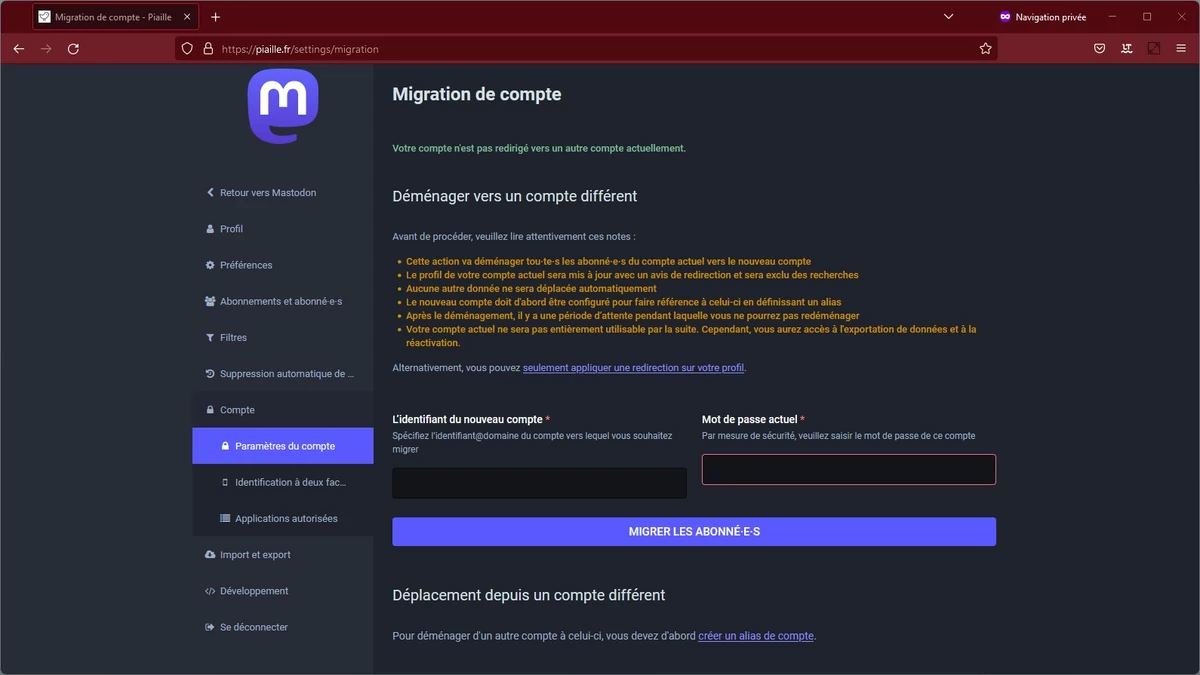Click the new account identifier field

(539, 483)
